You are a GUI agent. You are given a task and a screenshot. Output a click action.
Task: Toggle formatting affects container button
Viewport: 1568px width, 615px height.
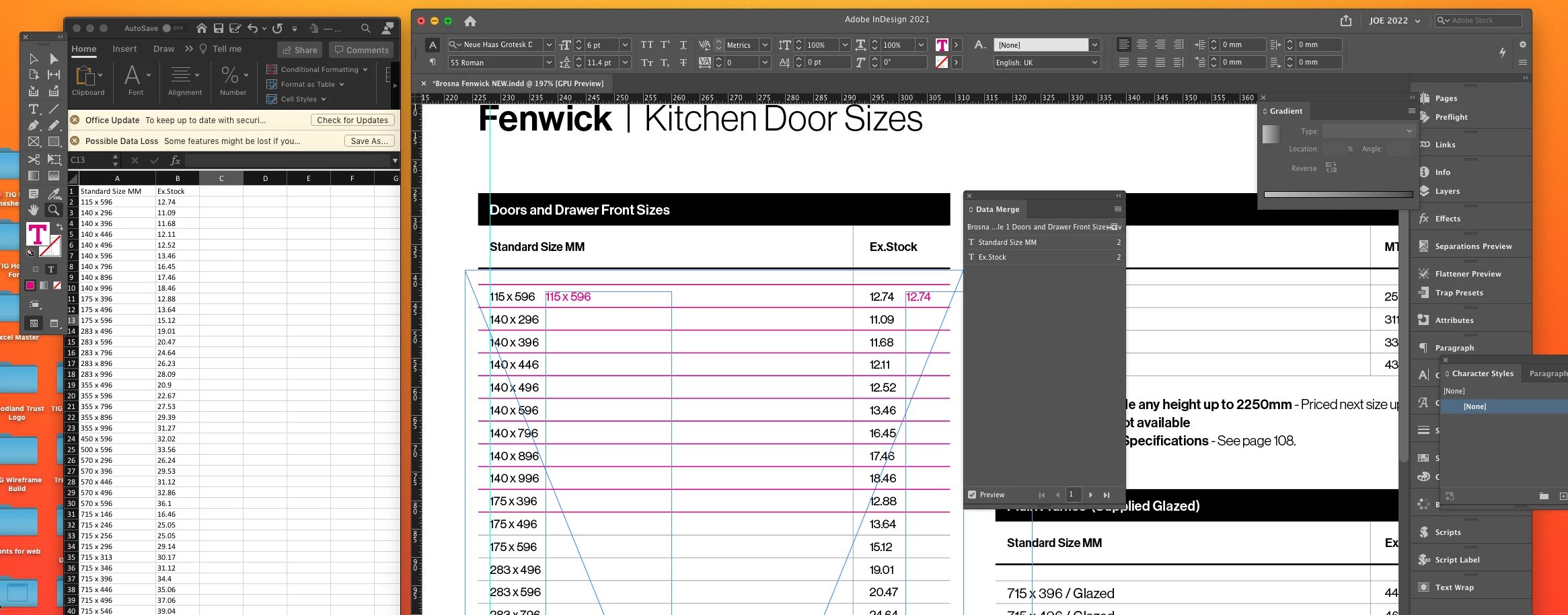point(36,269)
